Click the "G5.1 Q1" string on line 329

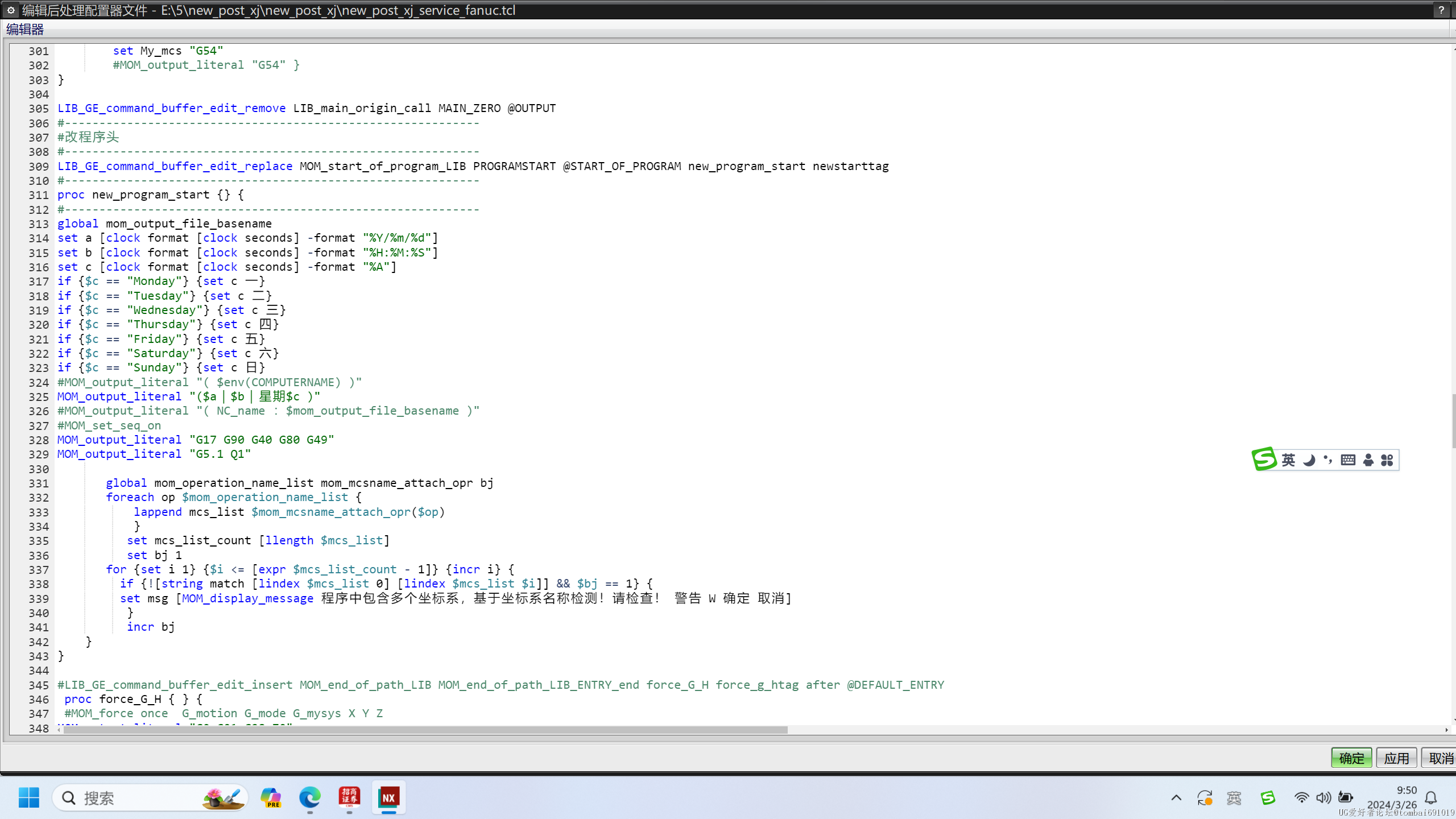click(220, 454)
